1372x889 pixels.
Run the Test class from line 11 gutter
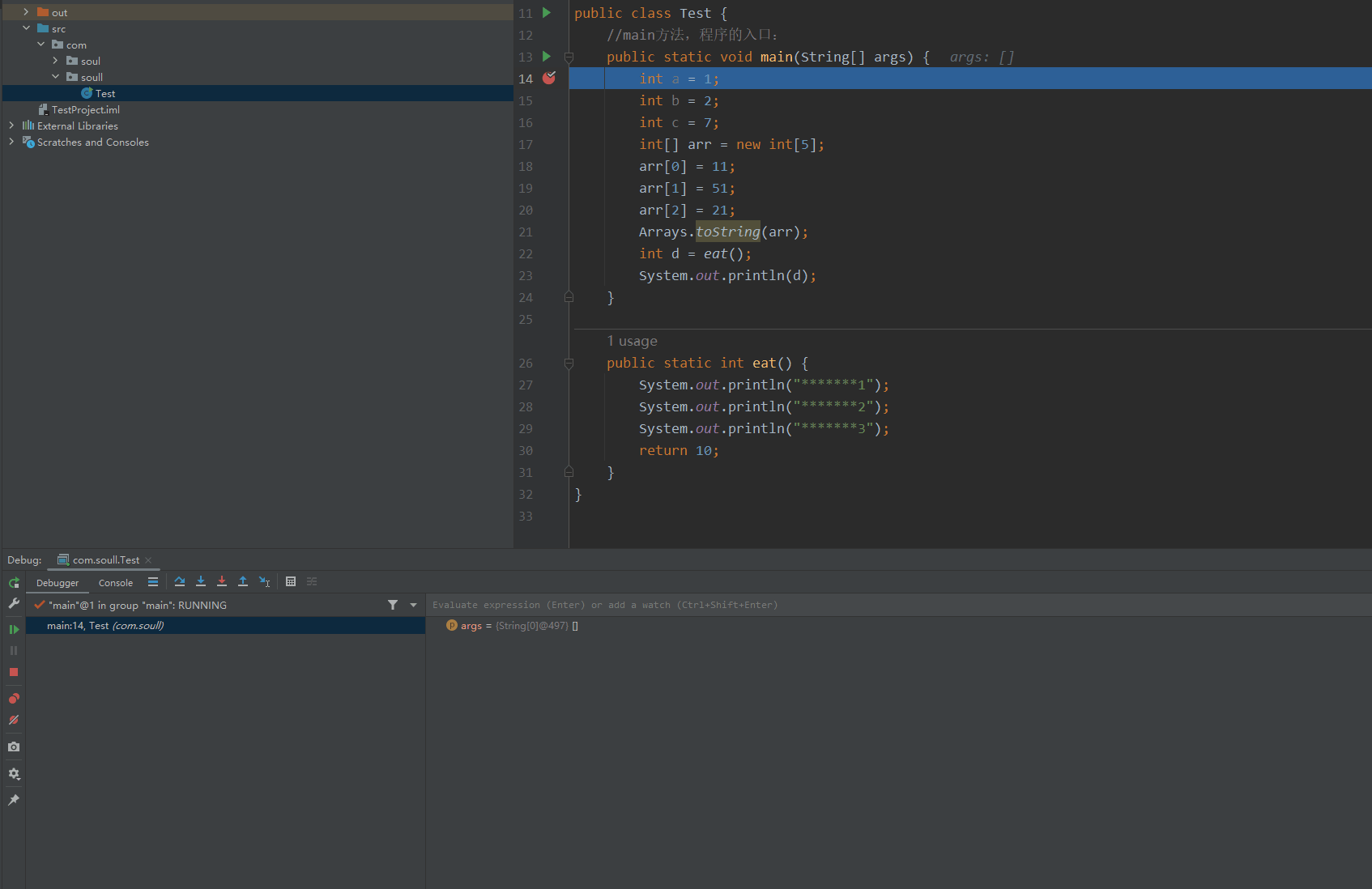pyautogui.click(x=547, y=13)
